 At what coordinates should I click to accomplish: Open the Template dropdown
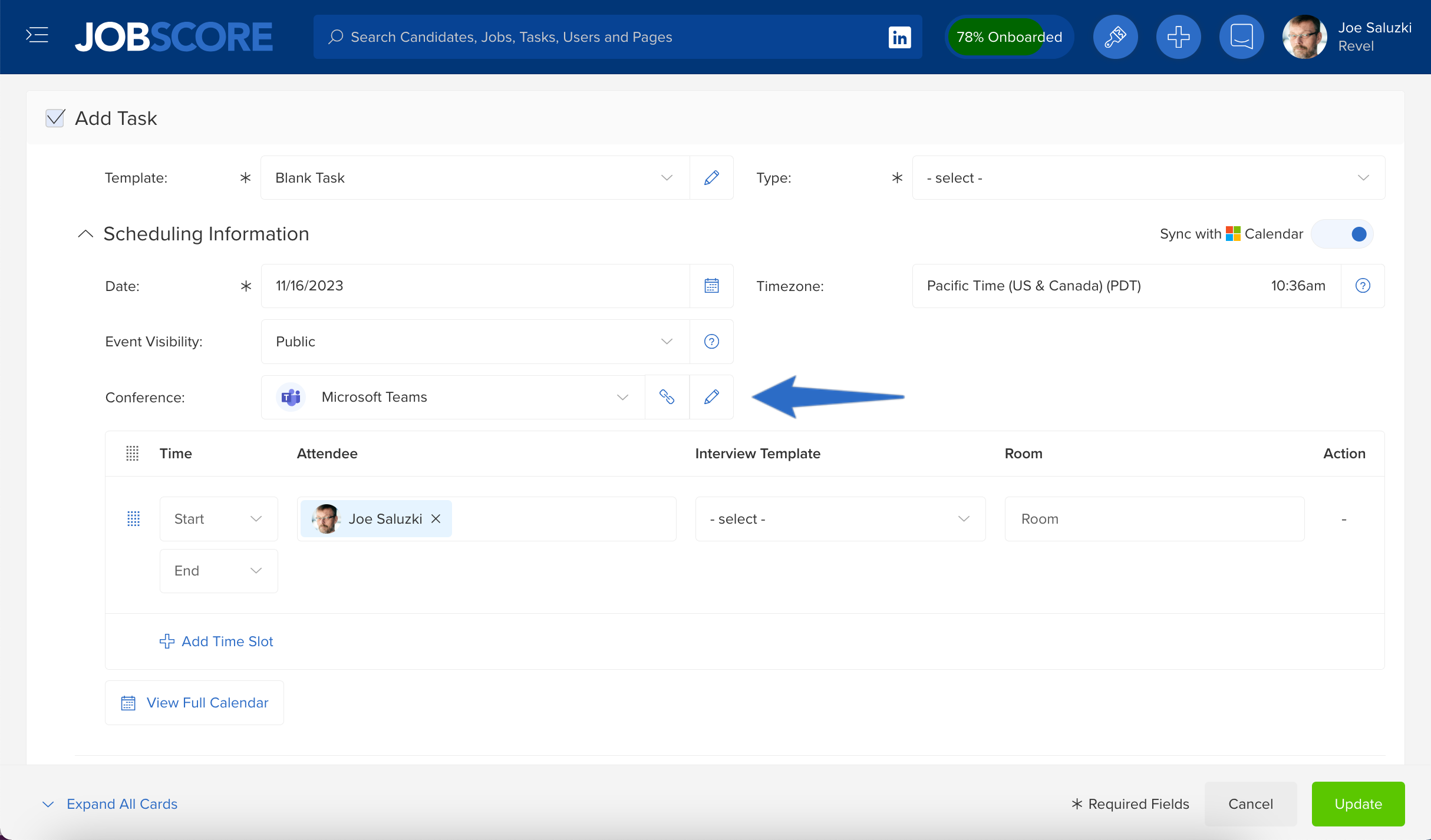coord(475,178)
